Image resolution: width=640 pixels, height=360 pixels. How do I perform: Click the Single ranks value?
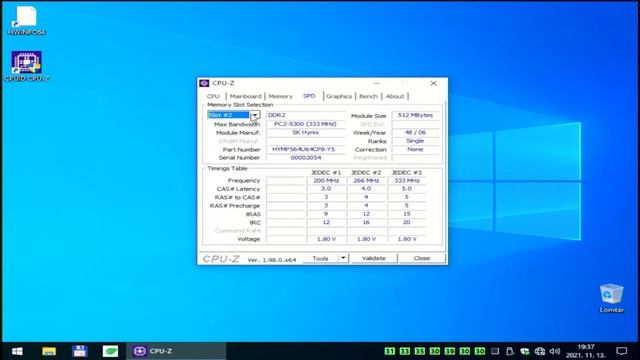415,141
